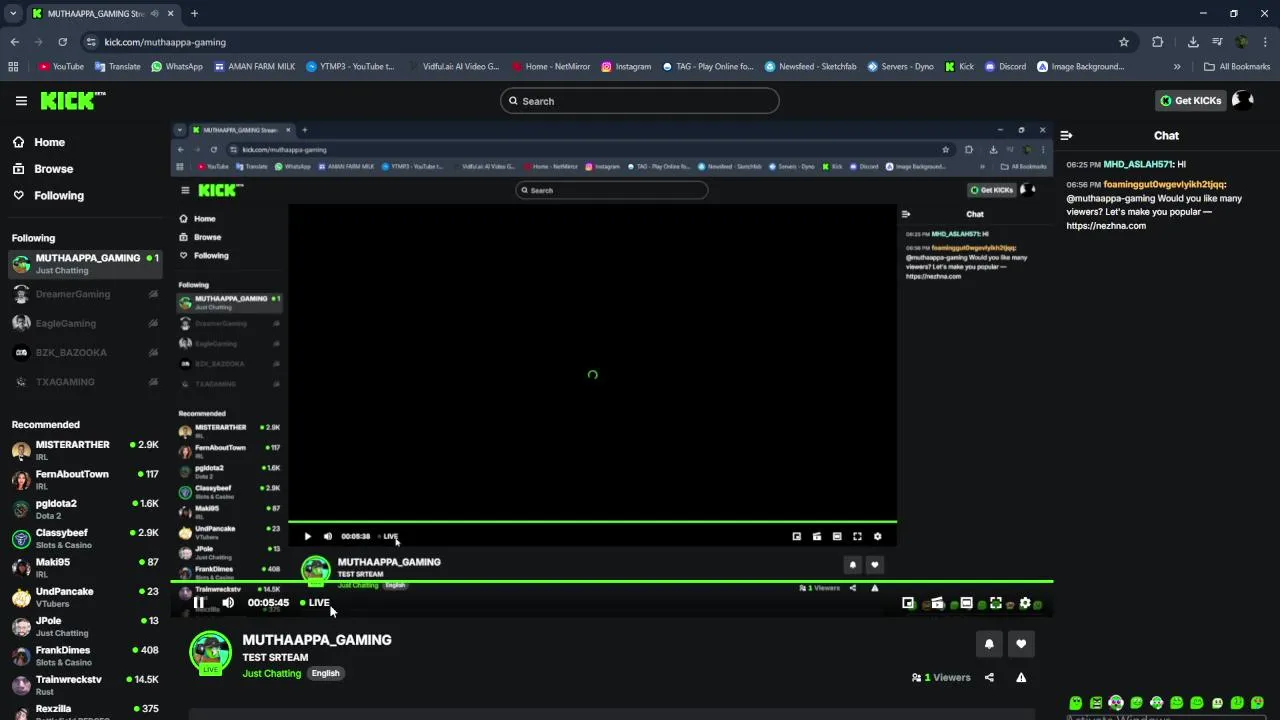Image resolution: width=1280 pixels, height=720 pixels.
Task: Open WhatsApp bookmark
Action: (x=177, y=67)
